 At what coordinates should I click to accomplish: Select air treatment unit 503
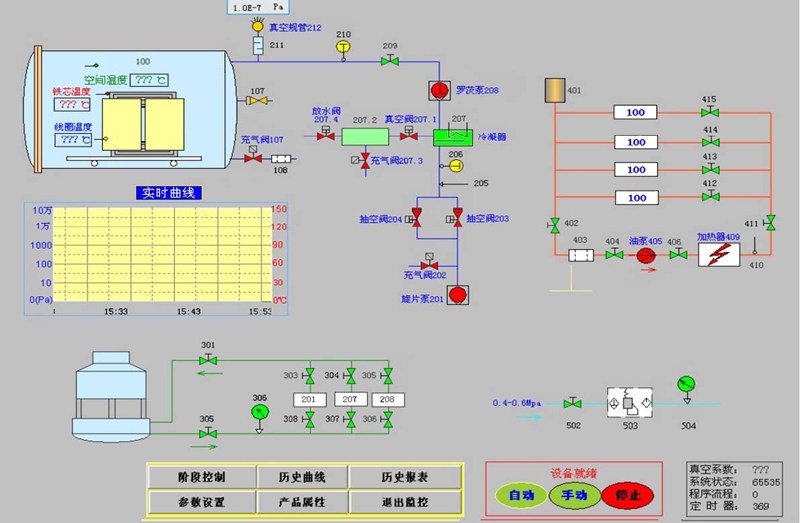pyautogui.click(x=630, y=403)
